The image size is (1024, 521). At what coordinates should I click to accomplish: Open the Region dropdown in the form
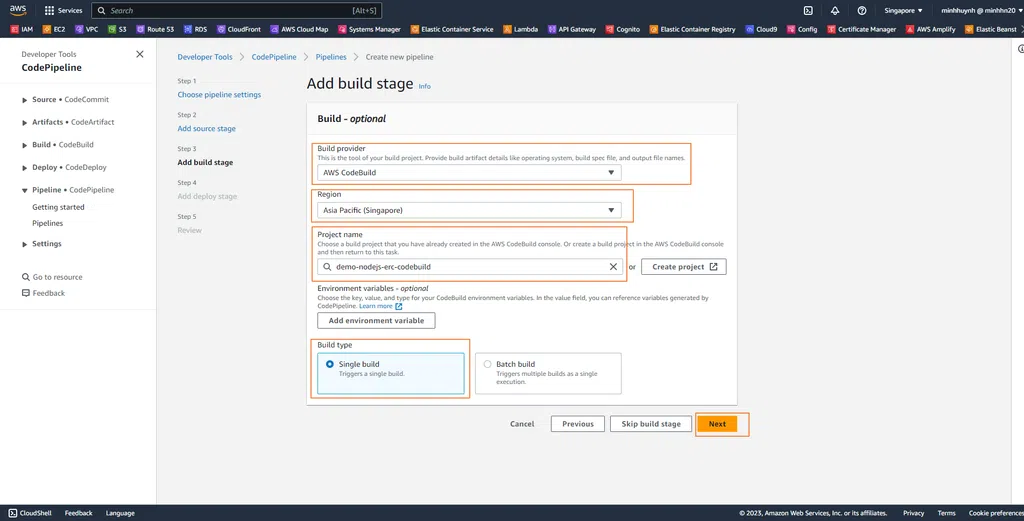click(x=469, y=210)
